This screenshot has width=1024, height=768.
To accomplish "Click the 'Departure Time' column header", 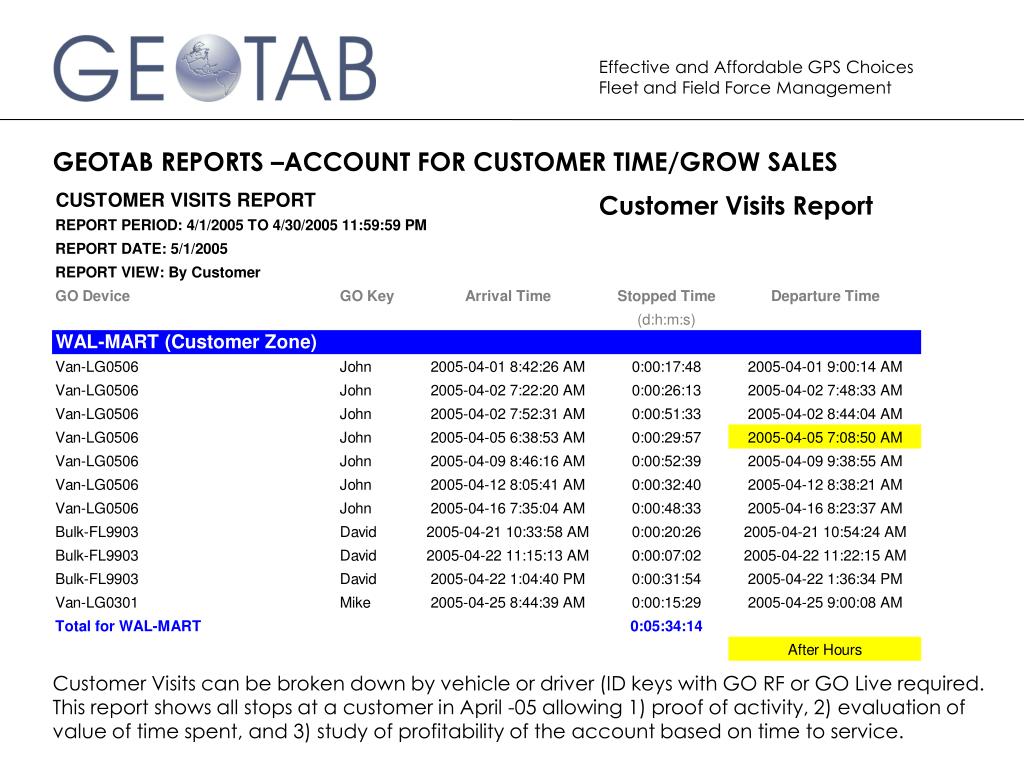I will pyautogui.click(x=825, y=296).
